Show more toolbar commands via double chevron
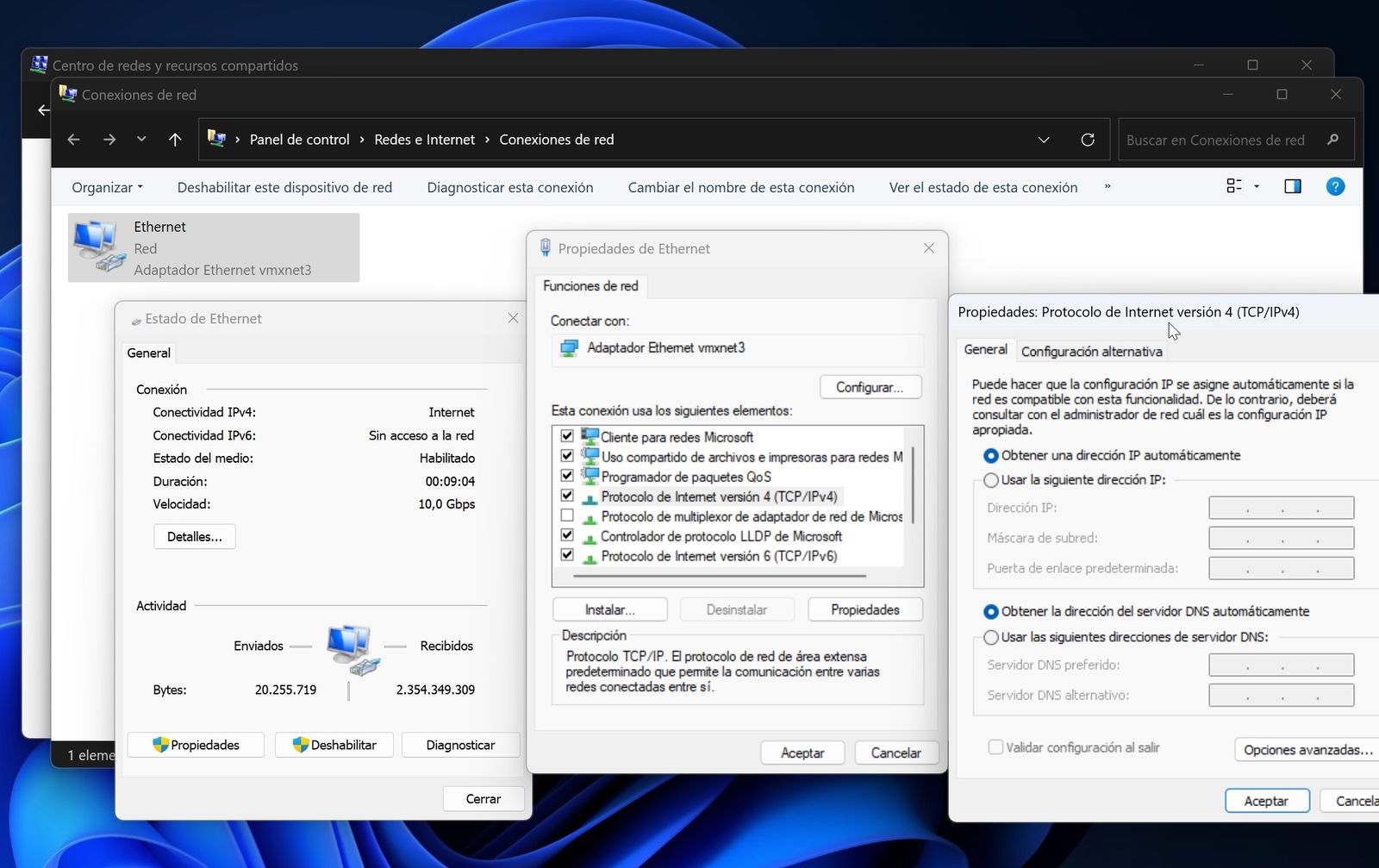Viewport: 1379px width, 868px height. (1108, 187)
